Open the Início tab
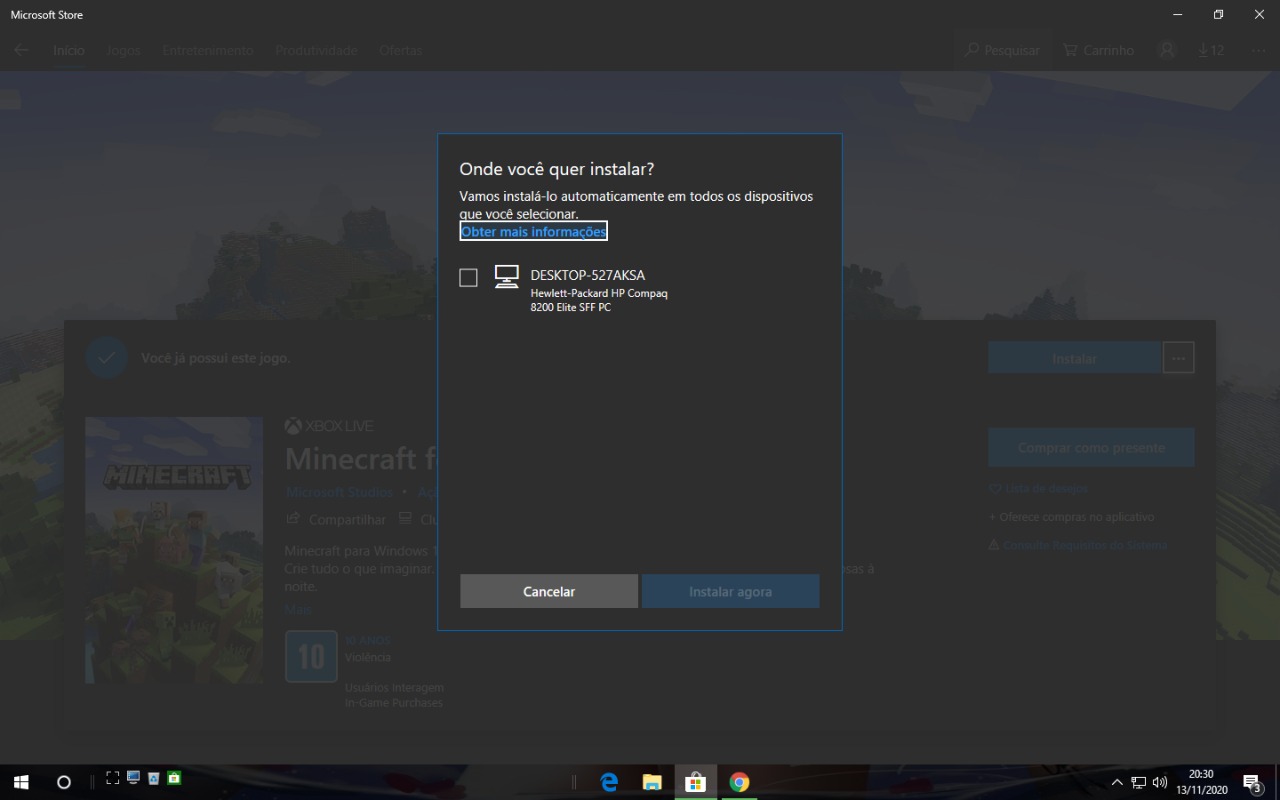Viewport: 1280px width, 800px height. pos(69,50)
